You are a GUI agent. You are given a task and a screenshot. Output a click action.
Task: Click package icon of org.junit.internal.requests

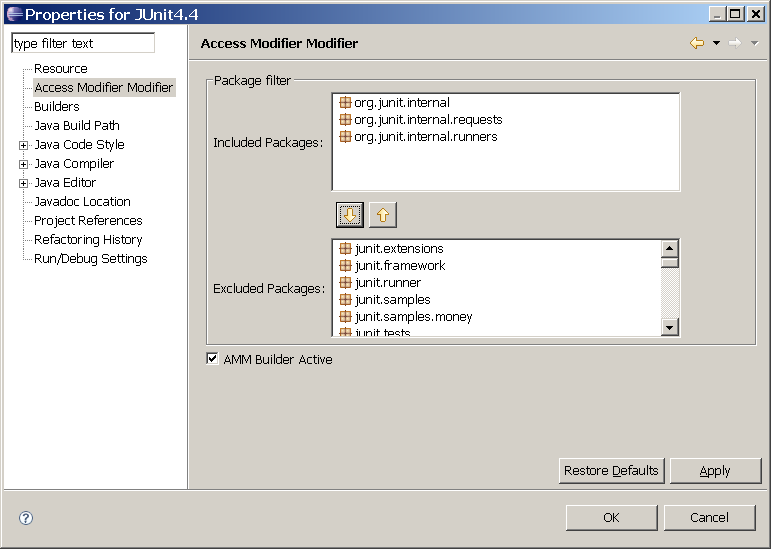(x=345, y=119)
